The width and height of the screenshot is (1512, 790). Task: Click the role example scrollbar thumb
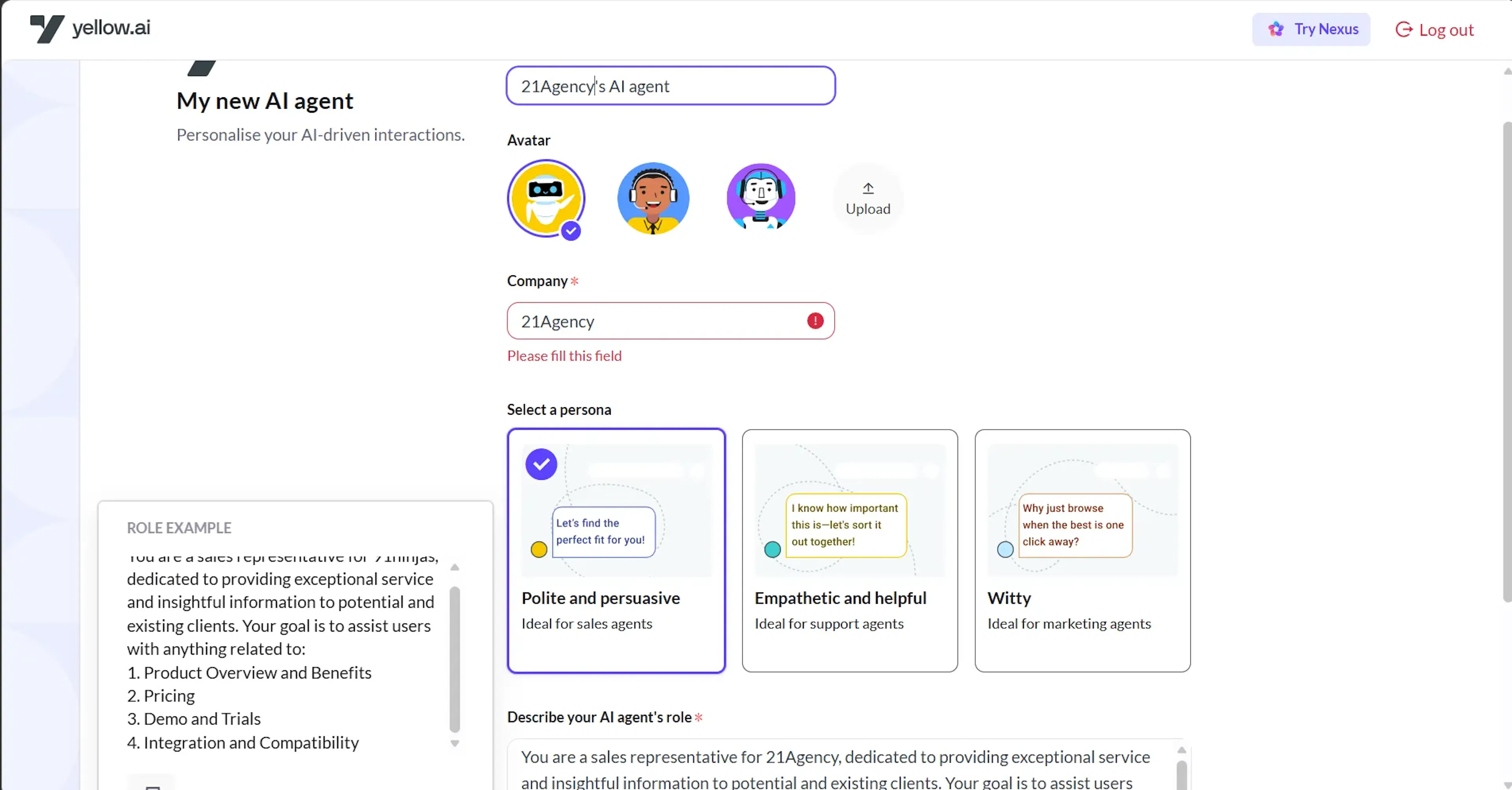(454, 659)
